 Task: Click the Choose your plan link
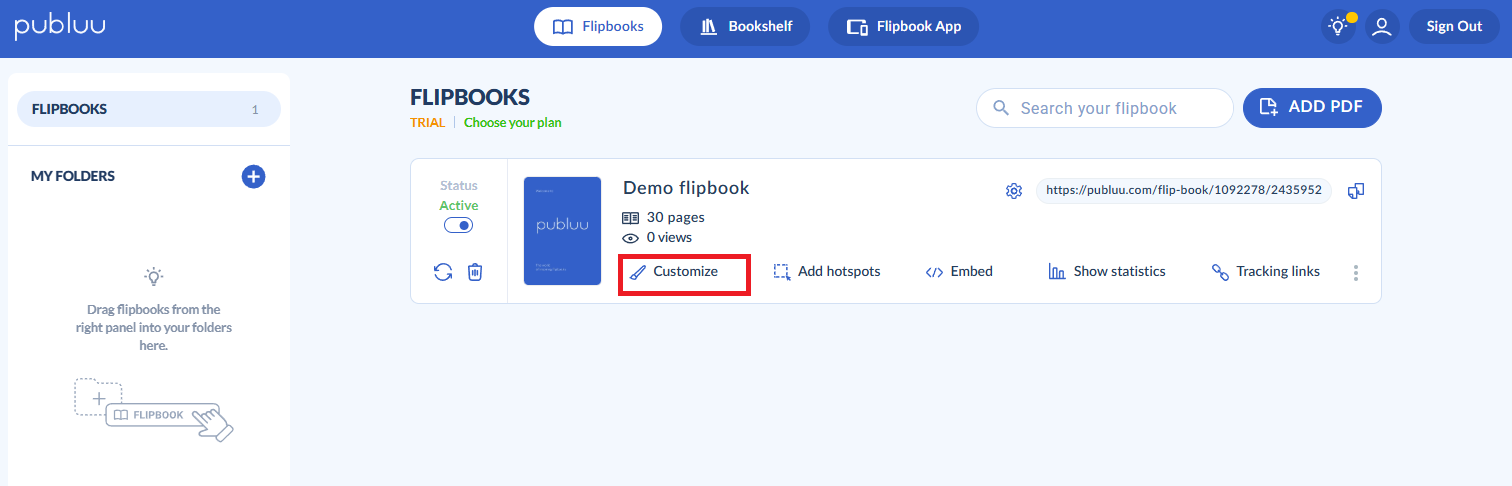click(x=512, y=123)
